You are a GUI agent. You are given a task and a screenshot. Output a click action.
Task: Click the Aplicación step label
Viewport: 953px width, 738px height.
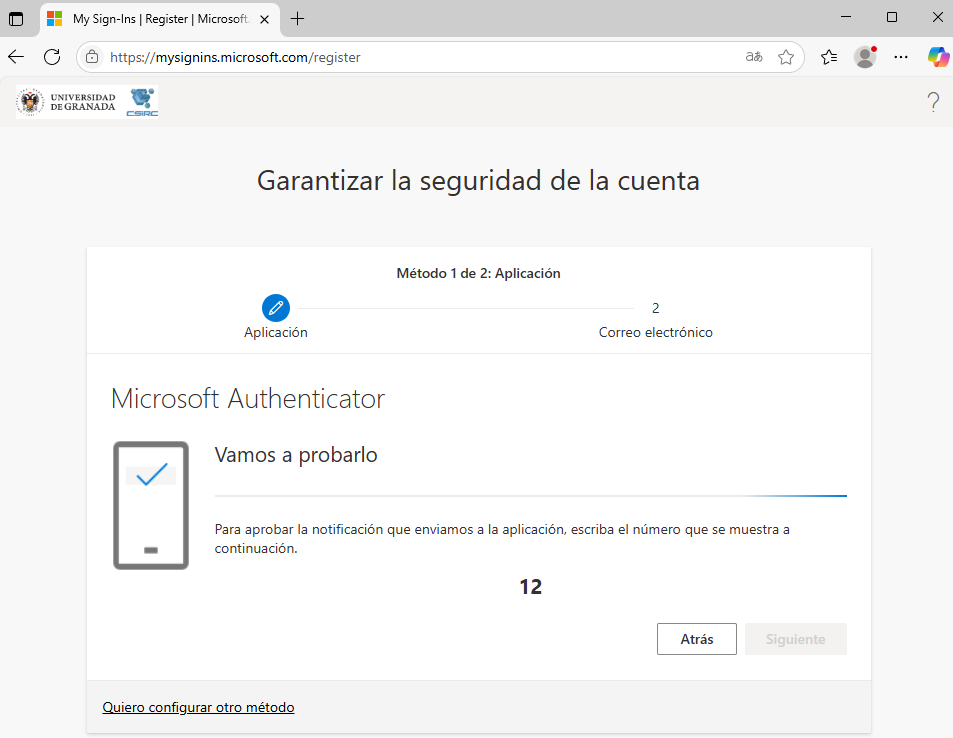tap(276, 333)
